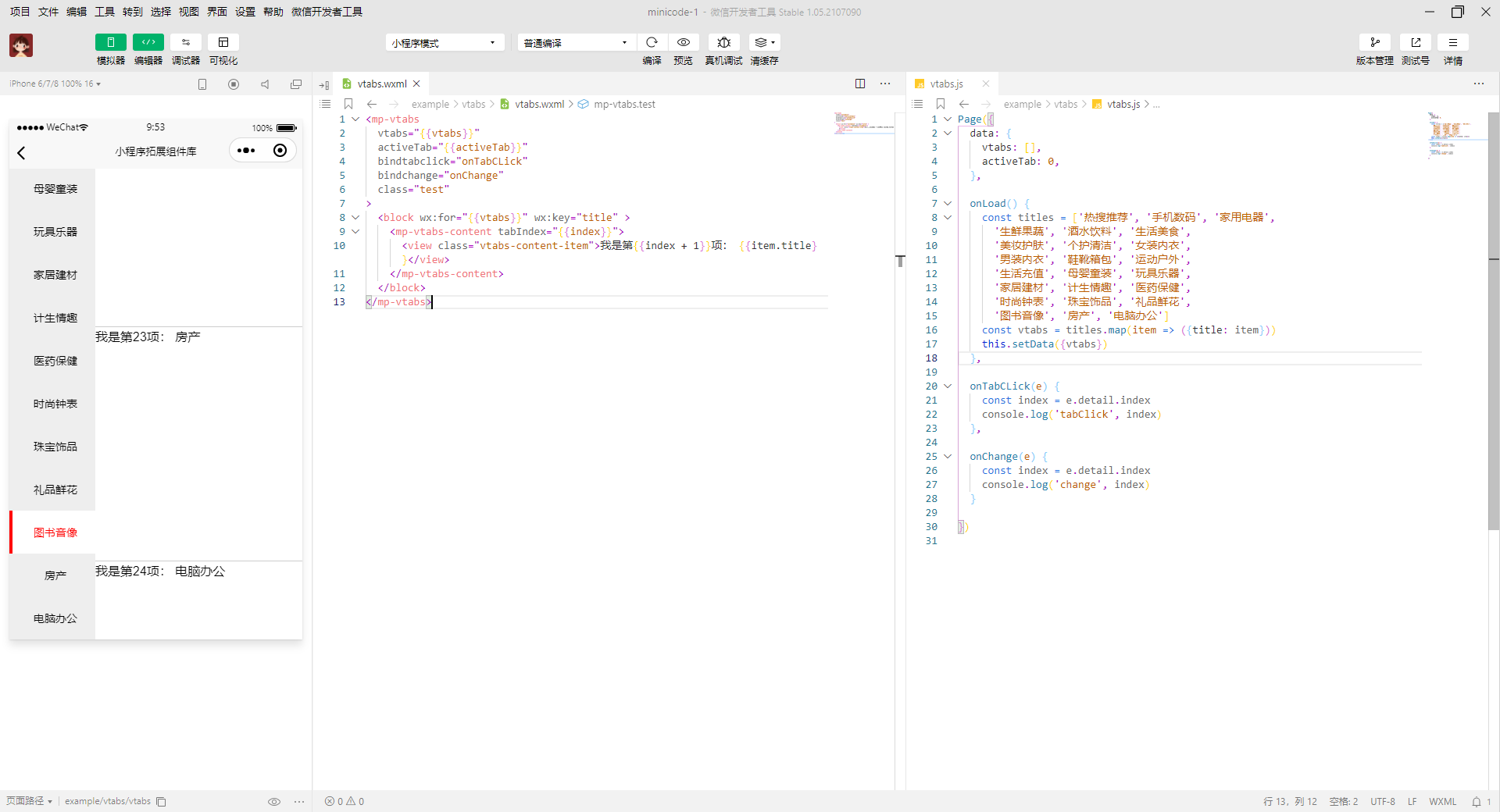Toggle the sidebar collapse icon
1500x812 pixels.
(x=324, y=84)
